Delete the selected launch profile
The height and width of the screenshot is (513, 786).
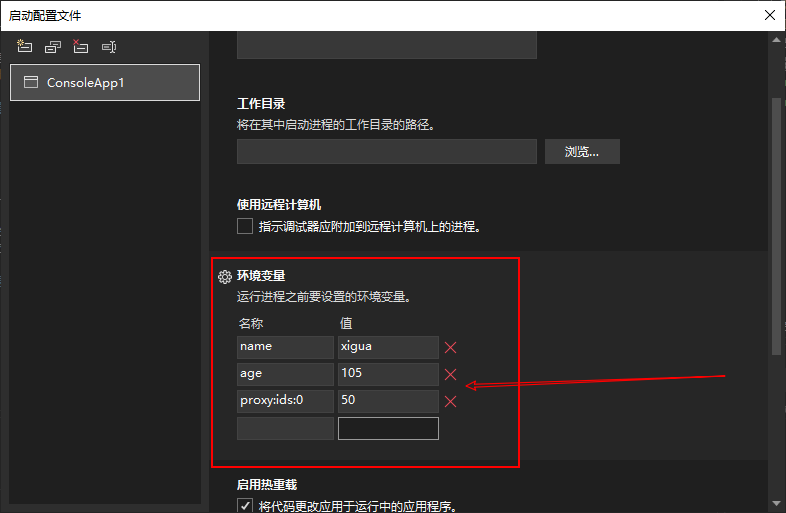click(x=80, y=47)
